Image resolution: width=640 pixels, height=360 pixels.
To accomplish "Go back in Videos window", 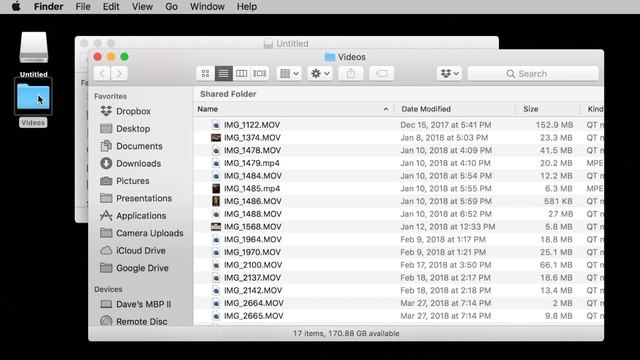I will [102, 73].
